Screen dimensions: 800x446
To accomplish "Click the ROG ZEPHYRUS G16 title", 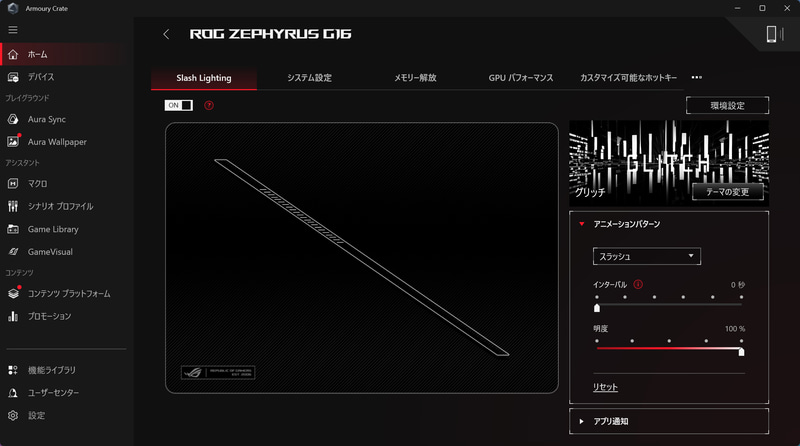I will pos(270,34).
